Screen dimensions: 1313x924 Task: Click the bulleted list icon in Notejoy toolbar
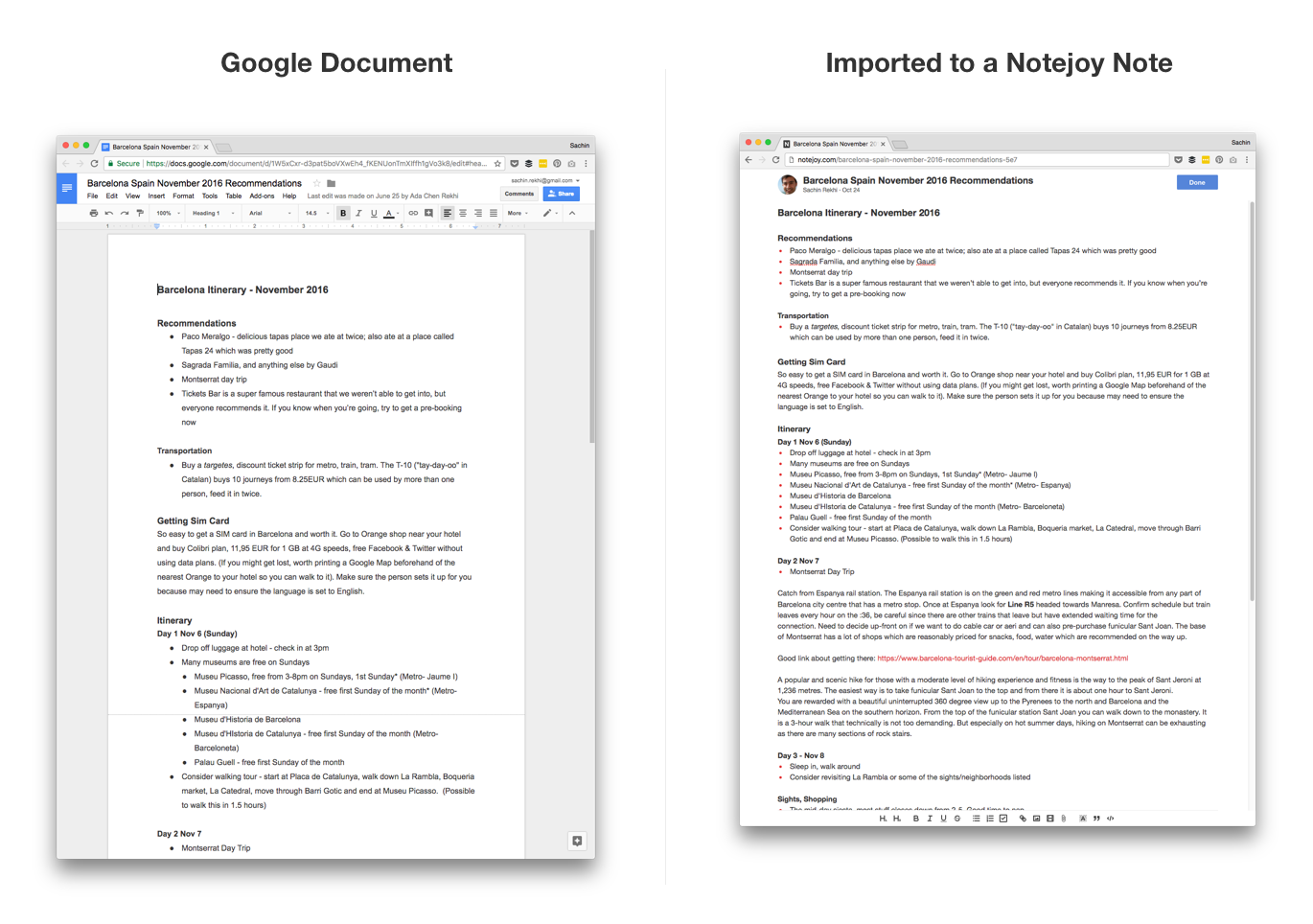(x=976, y=819)
